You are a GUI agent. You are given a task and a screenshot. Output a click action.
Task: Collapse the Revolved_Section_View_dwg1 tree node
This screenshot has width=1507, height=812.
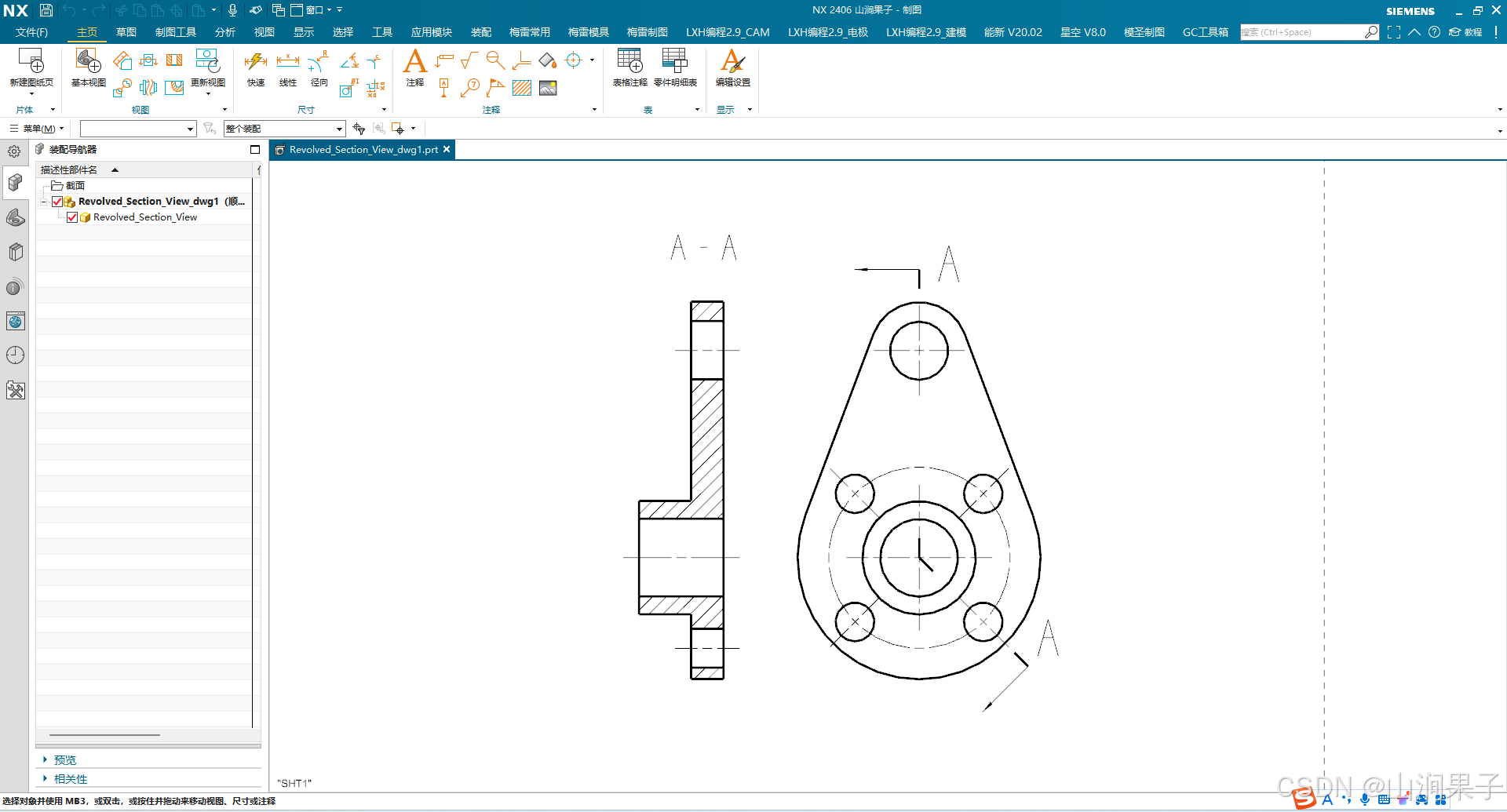click(x=44, y=202)
